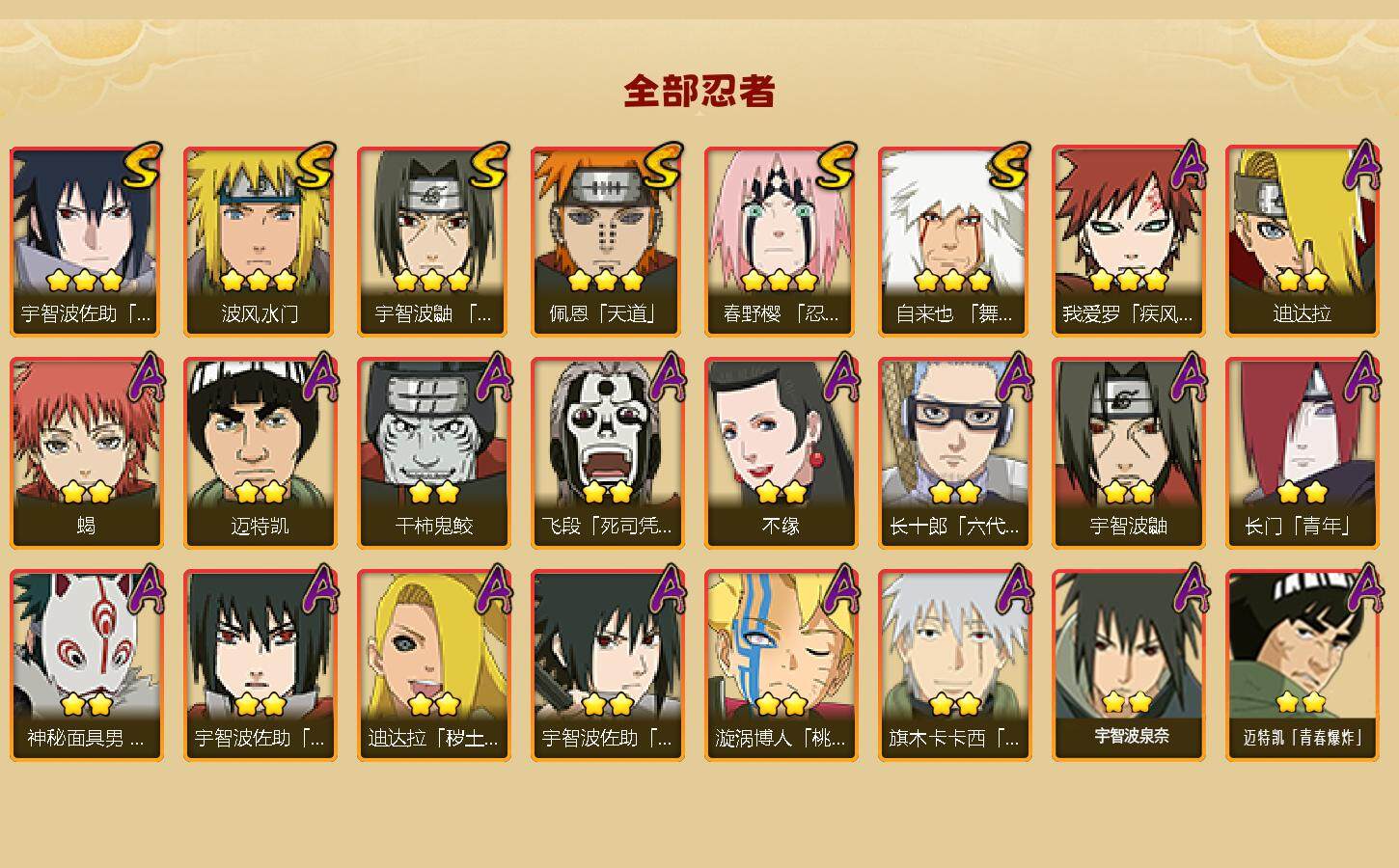Click the 长门「青年」 ninja card
1399x868 pixels.
[x=1302, y=453]
